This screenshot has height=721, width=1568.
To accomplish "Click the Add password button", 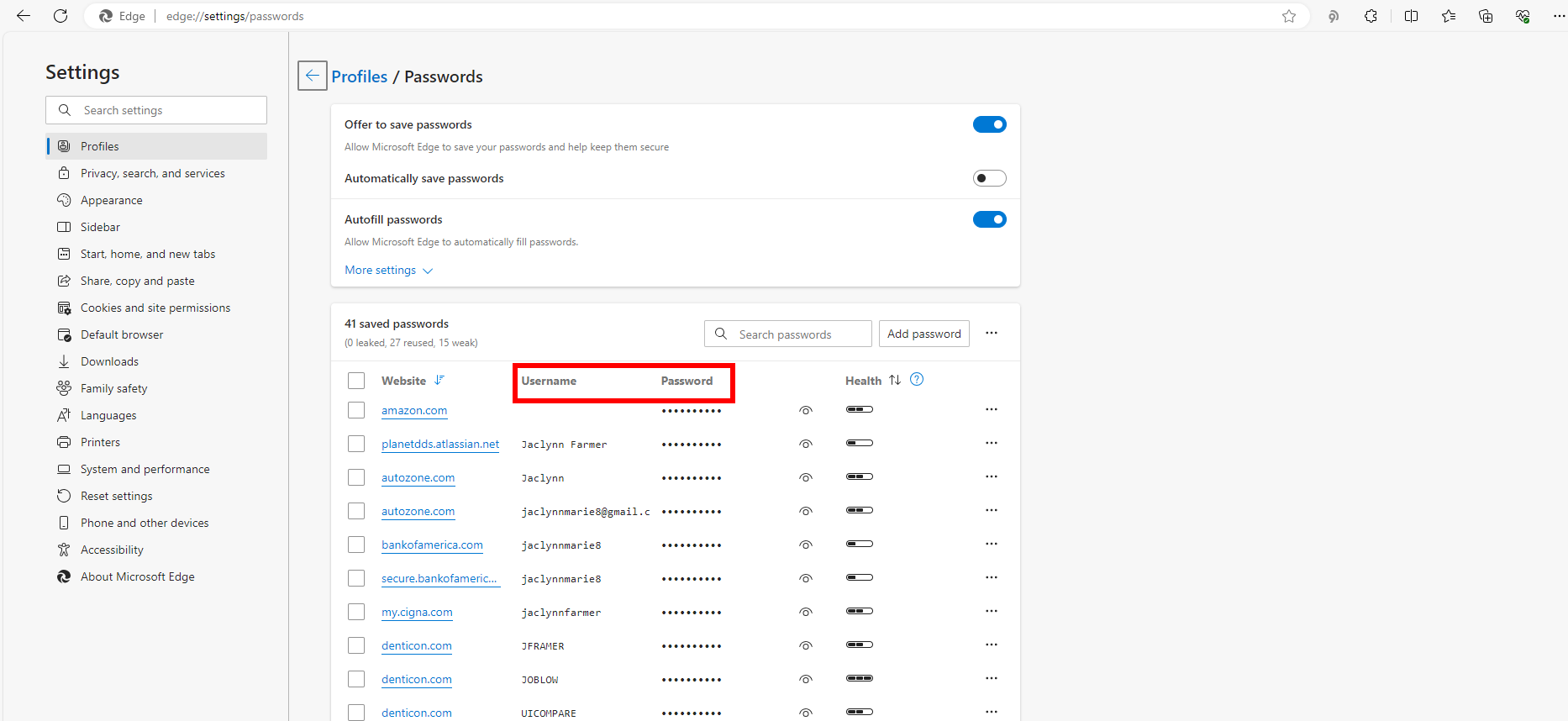I will pos(923,334).
